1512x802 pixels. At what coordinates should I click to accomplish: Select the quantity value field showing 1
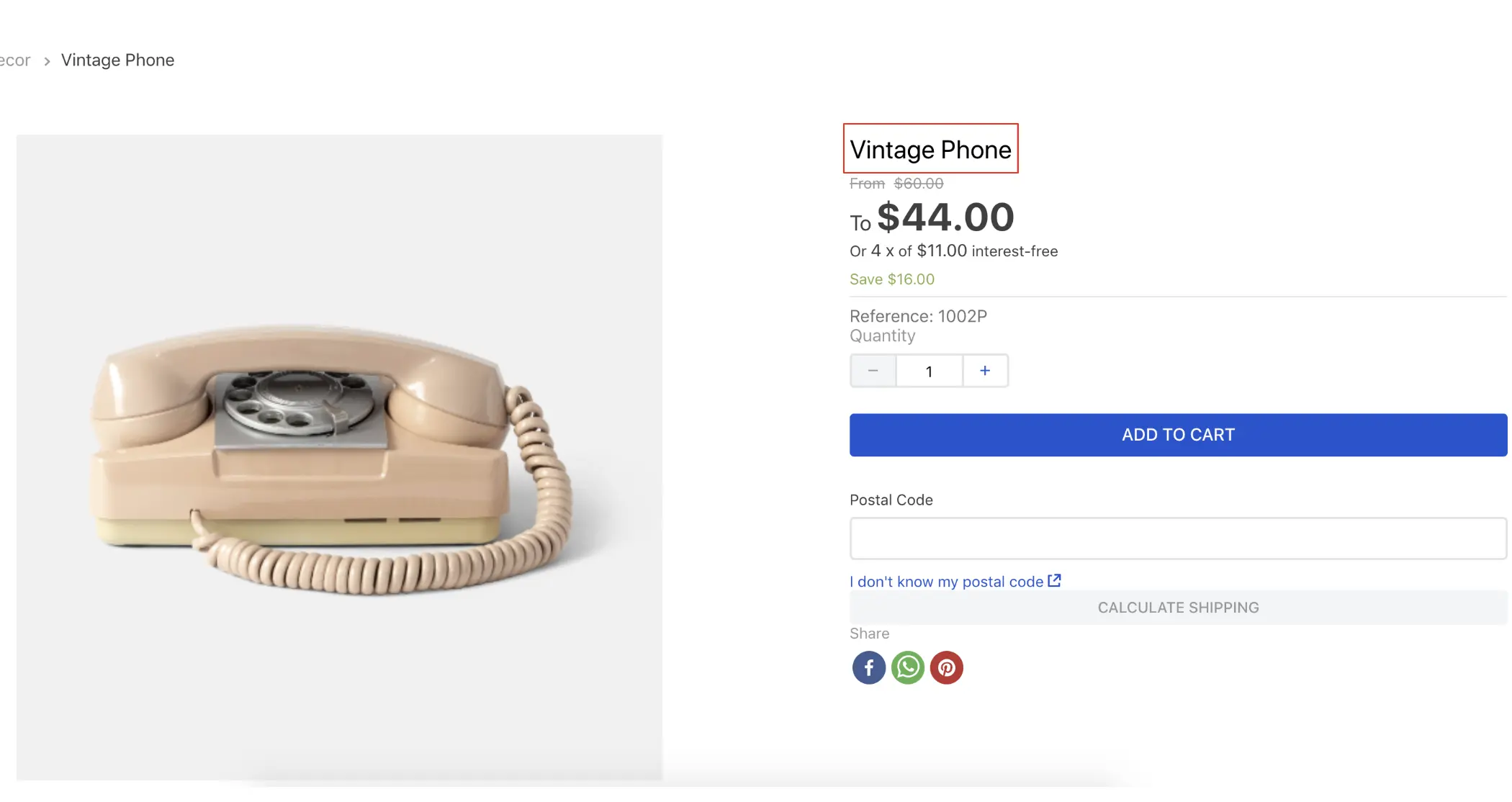(x=929, y=371)
